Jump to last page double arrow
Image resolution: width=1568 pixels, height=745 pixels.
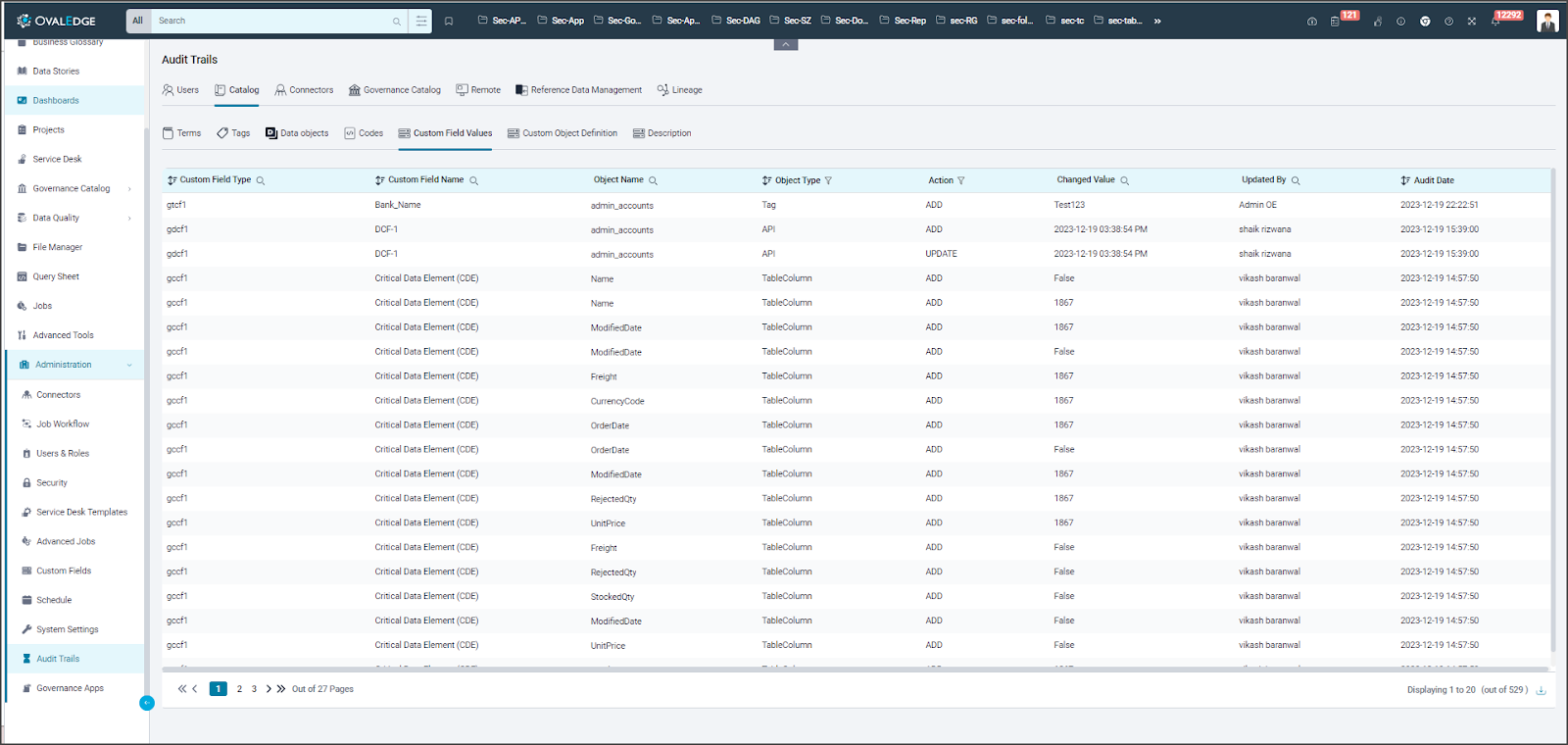click(281, 689)
